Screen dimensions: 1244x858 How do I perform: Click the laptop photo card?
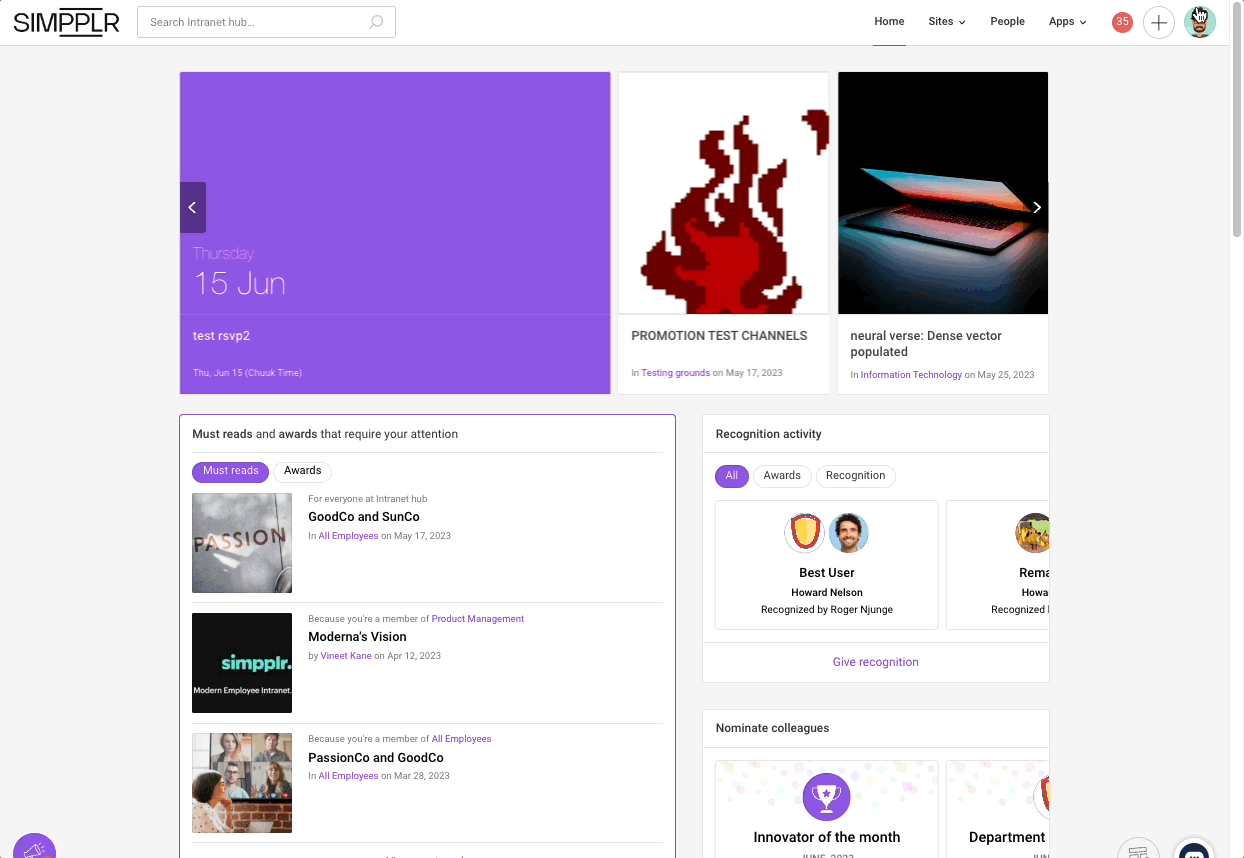(x=943, y=193)
